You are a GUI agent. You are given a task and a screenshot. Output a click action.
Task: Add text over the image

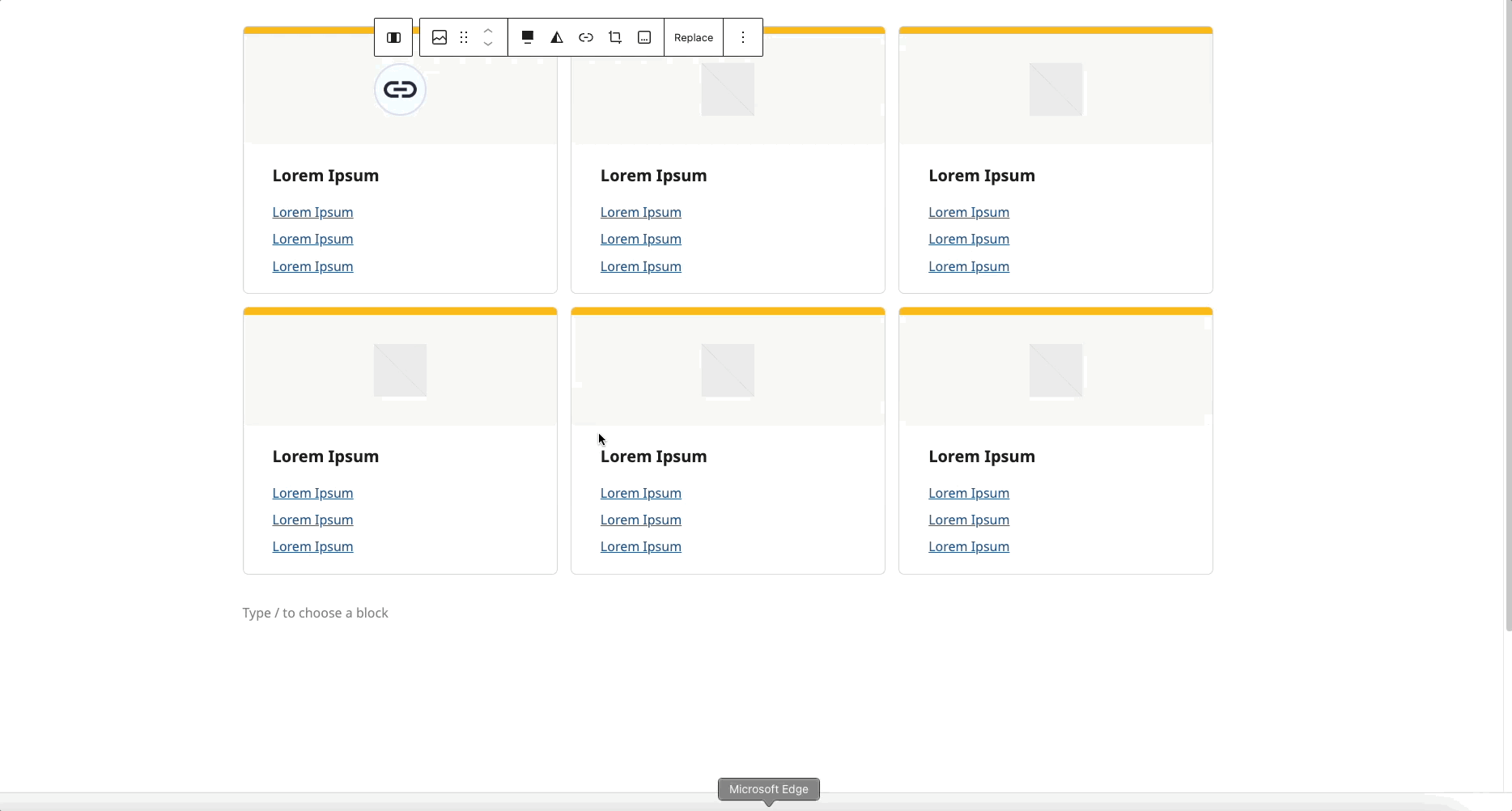(644, 37)
